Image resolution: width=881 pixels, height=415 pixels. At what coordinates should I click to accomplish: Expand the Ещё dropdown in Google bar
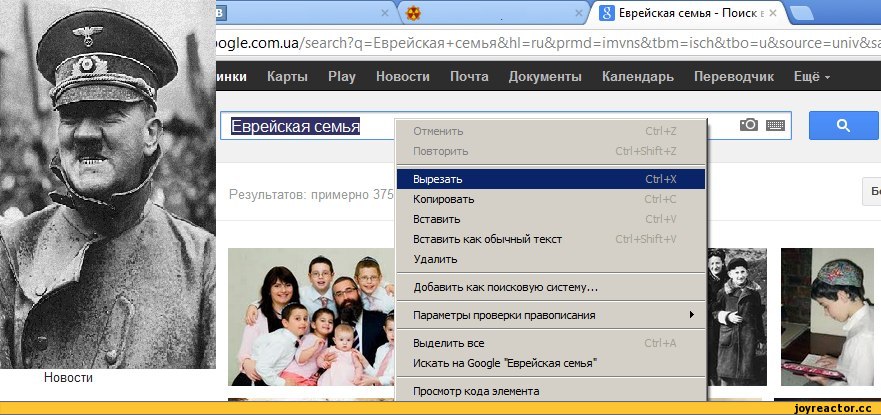point(811,77)
